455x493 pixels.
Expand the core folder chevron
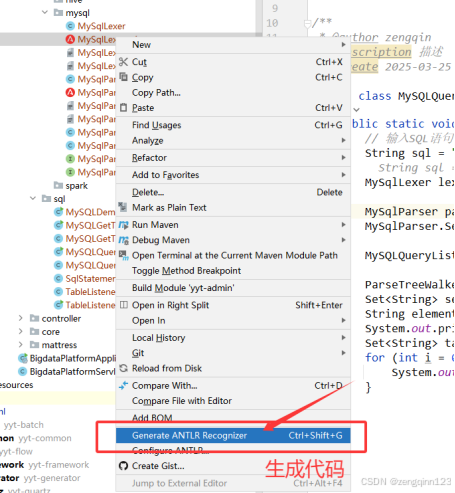[21, 331]
